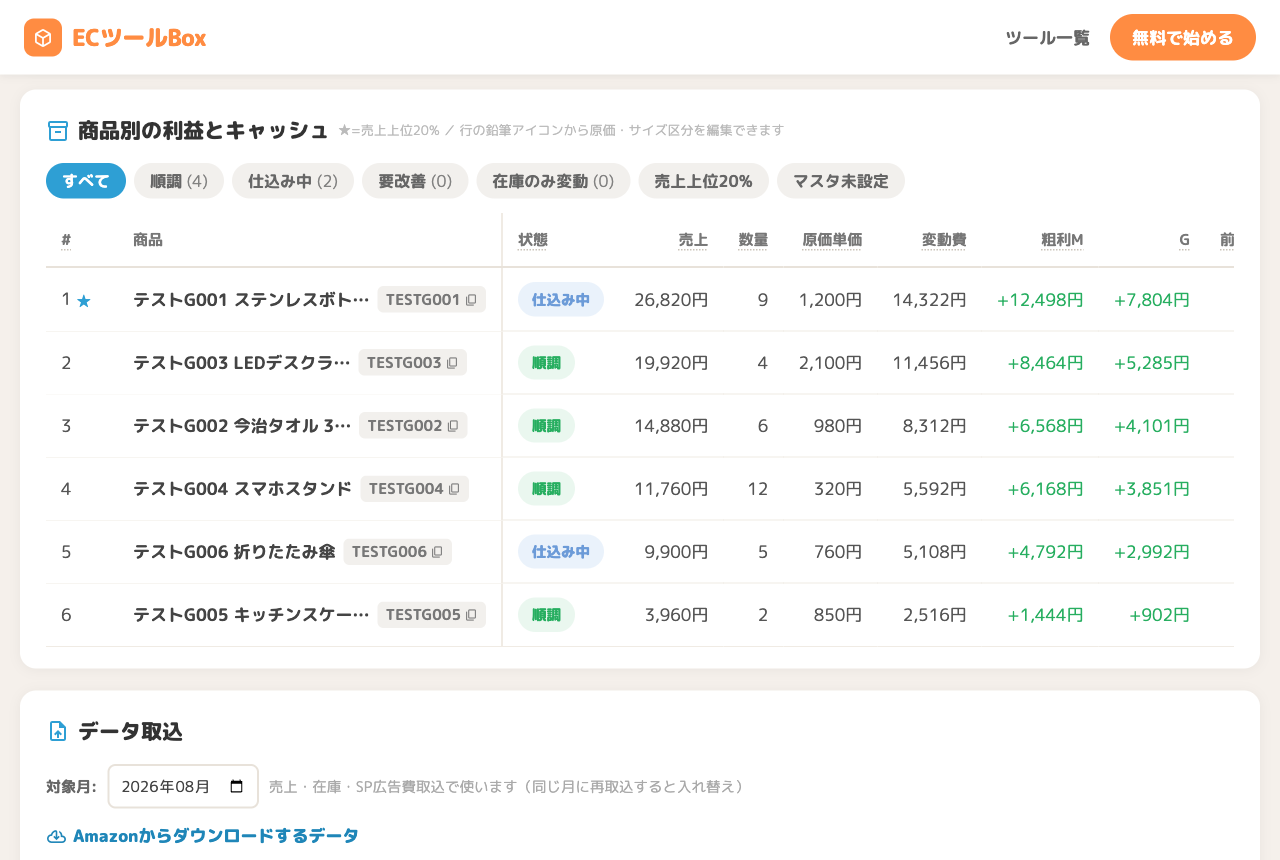Click the +902円 value in row 6
Image resolution: width=1280 pixels, height=860 pixels.
coord(1159,614)
